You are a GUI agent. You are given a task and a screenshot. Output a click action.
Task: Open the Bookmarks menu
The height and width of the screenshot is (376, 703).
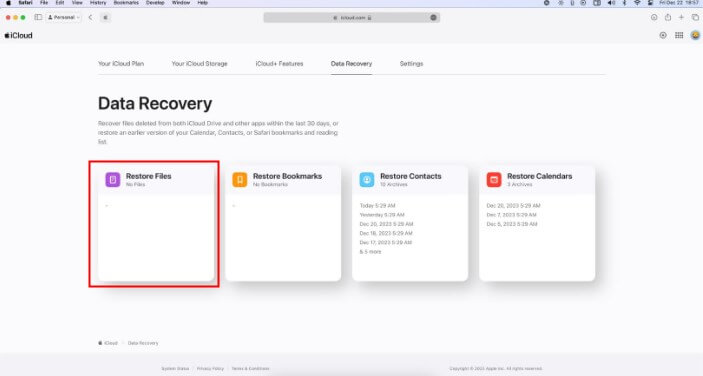pos(126,3)
